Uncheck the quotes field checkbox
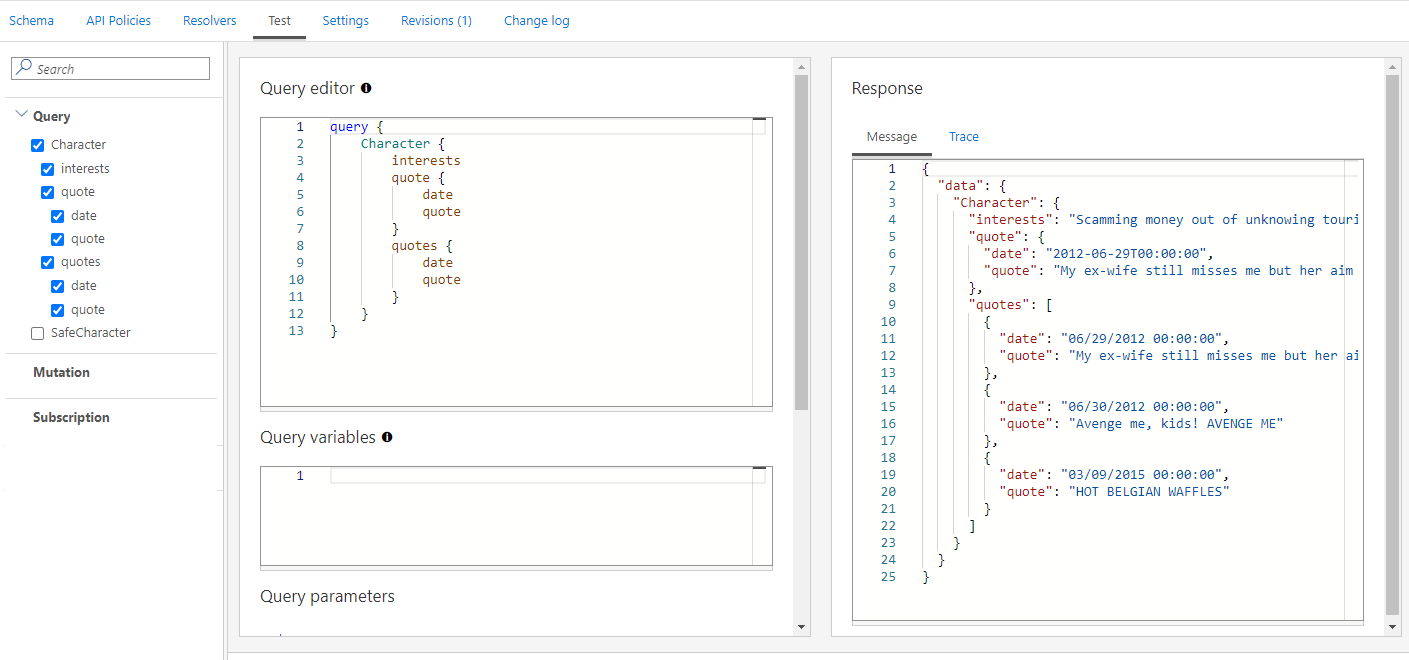This screenshot has width=1409, height=660. point(48,262)
